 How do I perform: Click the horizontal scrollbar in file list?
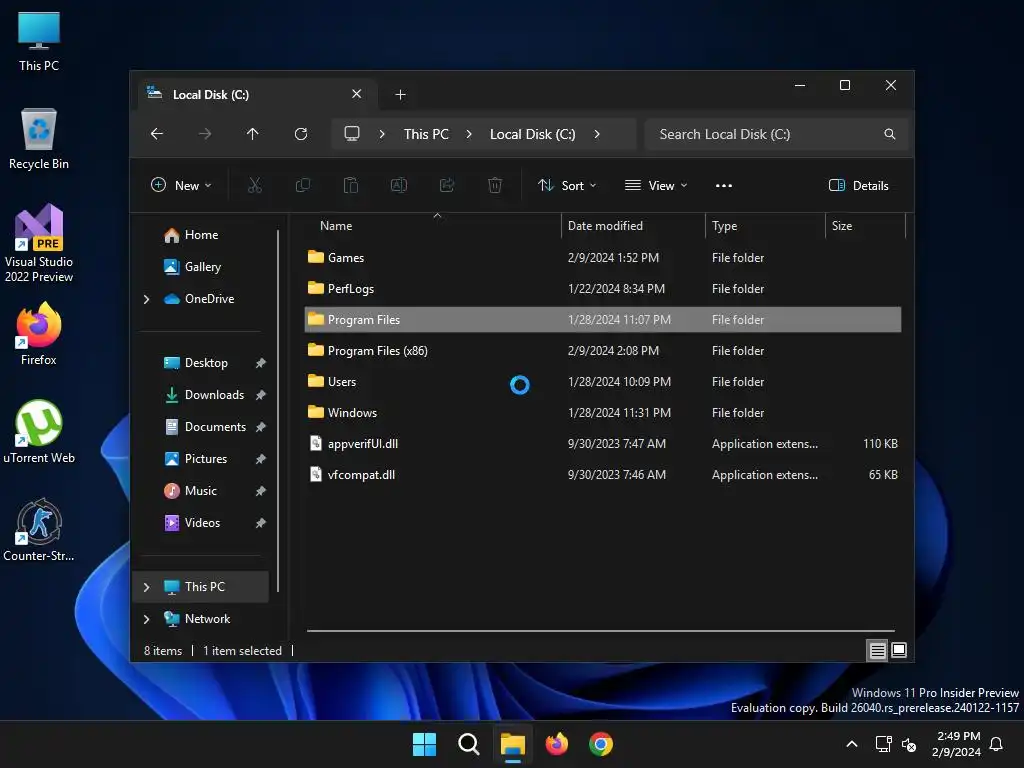pos(601,631)
